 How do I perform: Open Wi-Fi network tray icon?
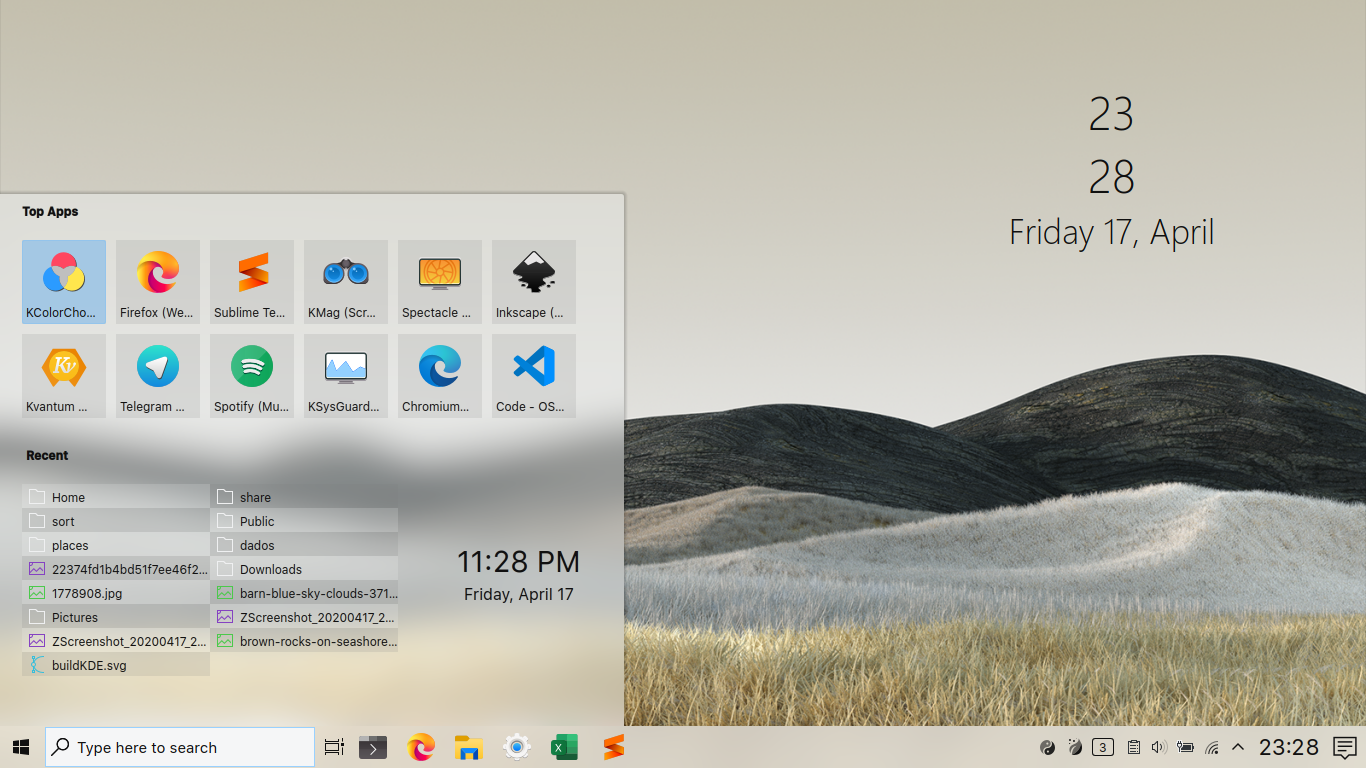(1212, 747)
